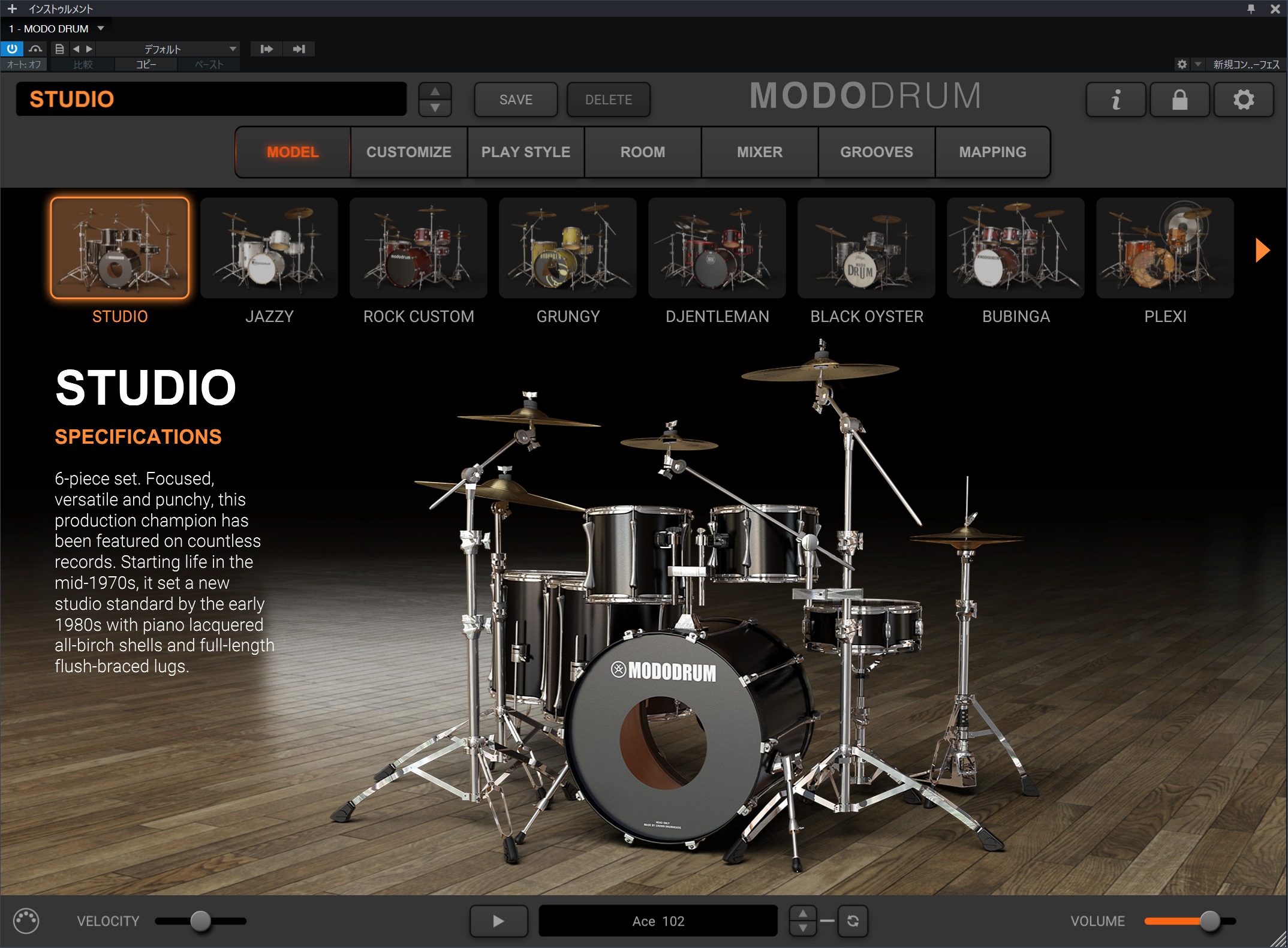This screenshot has height=948, width=1288.
Task: Switch to the ROOM tab
Action: coord(643,152)
